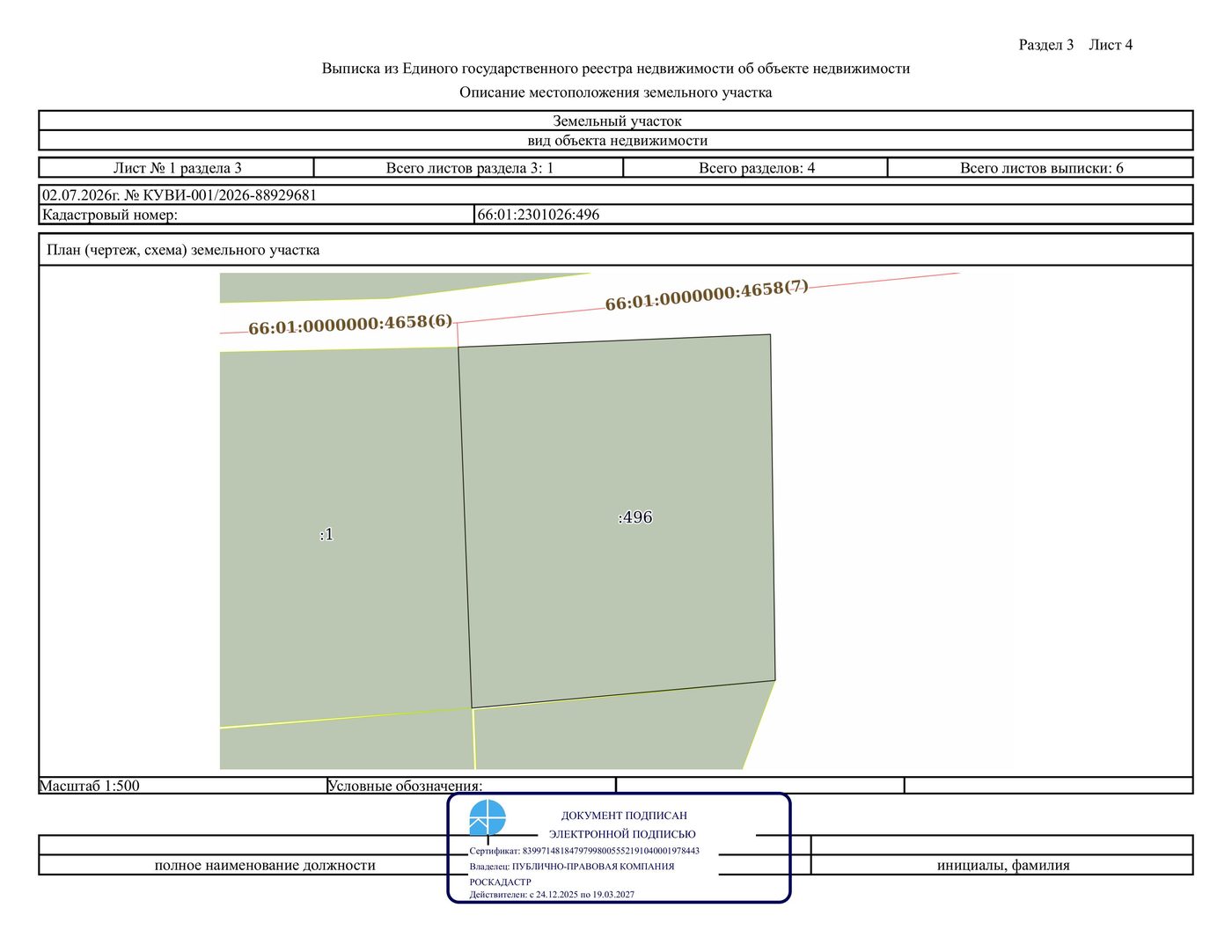The height and width of the screenshot is (952, 1232).
Task: Click 'Всего листов раздела 3: 1' cell
Action: click(x=469, y=168)
